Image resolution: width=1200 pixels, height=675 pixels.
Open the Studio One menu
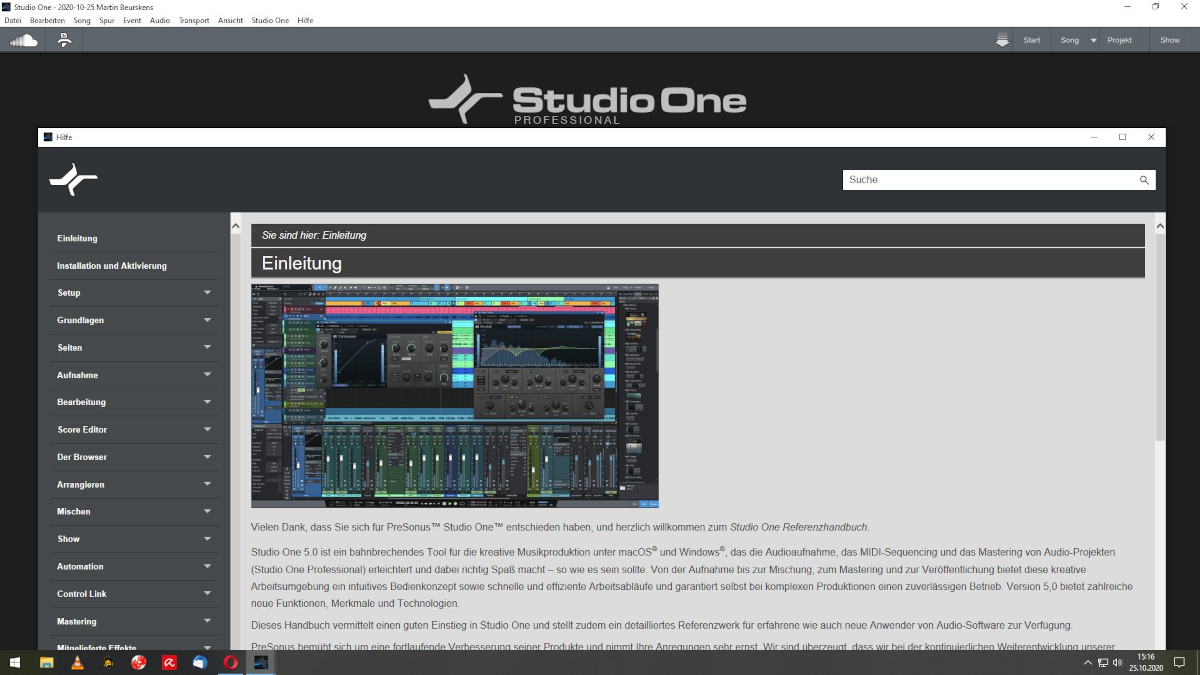point(271,20)
